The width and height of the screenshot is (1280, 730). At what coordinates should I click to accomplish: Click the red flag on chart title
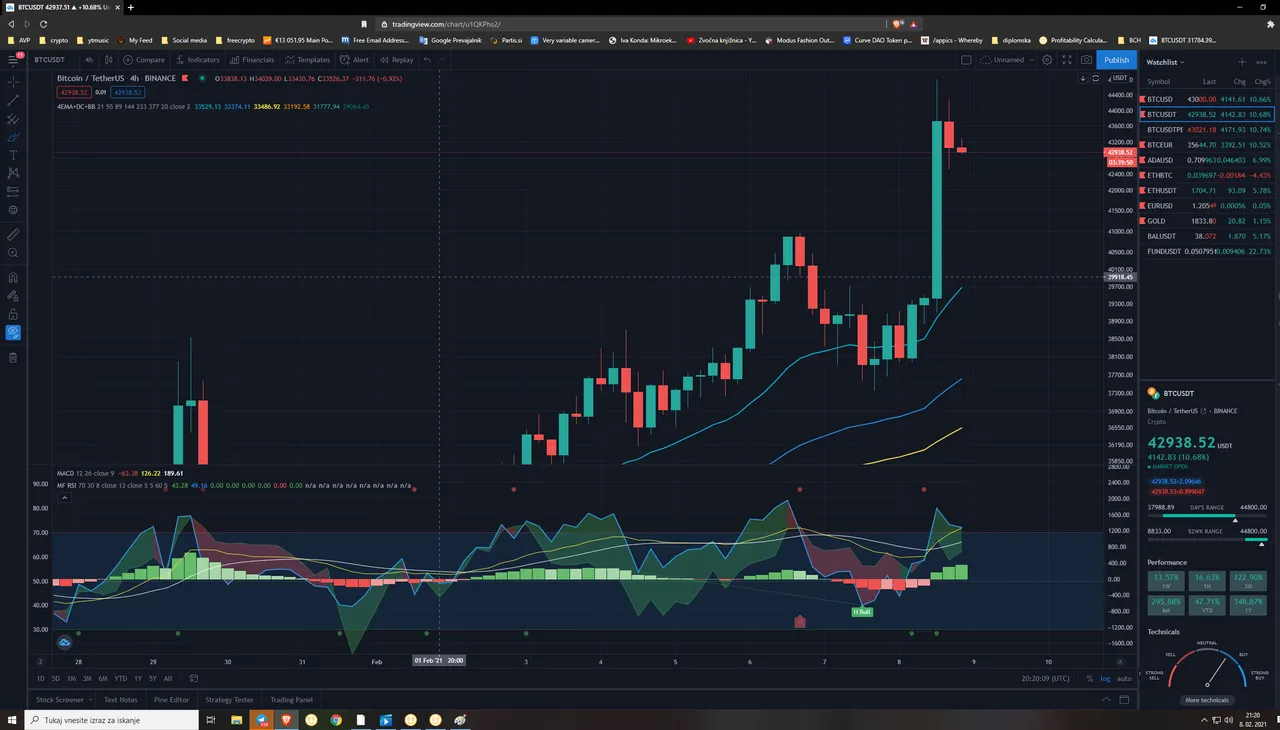point(183,78)
